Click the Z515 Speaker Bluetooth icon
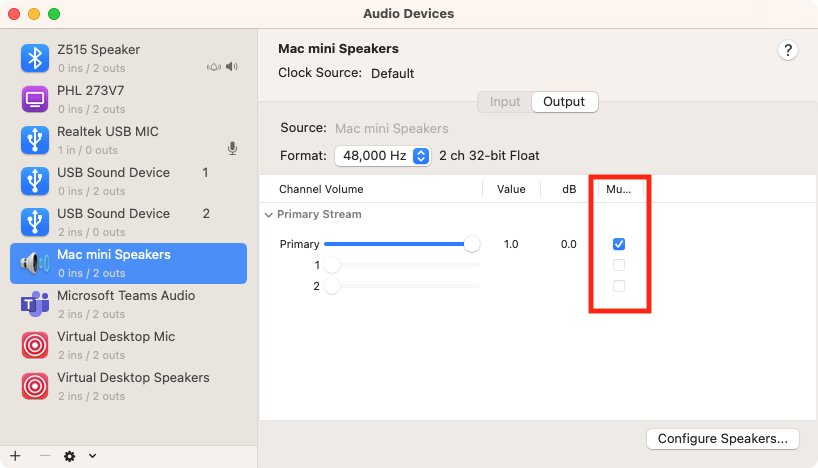Image resolution: width=818 pixels, height=468 pixels. [x=35, y=58]
